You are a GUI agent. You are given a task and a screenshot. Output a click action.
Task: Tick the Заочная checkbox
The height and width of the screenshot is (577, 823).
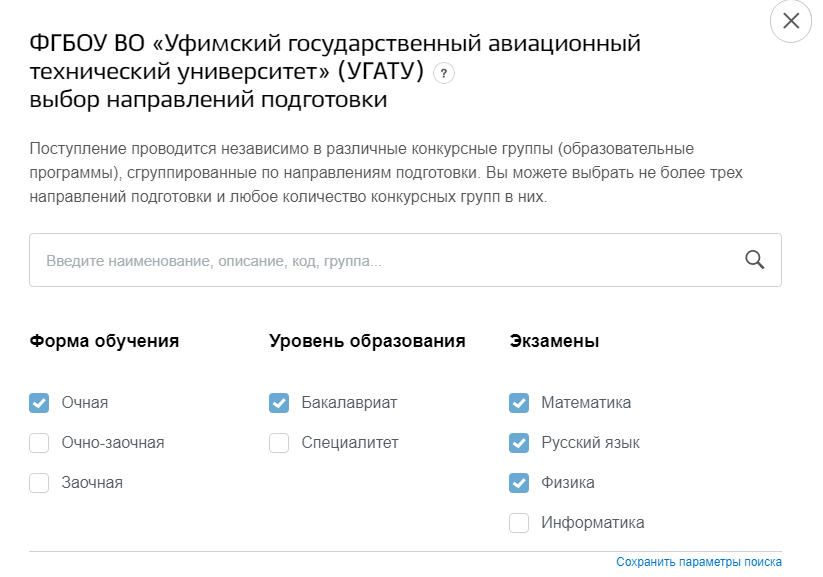tap(39, 482)
